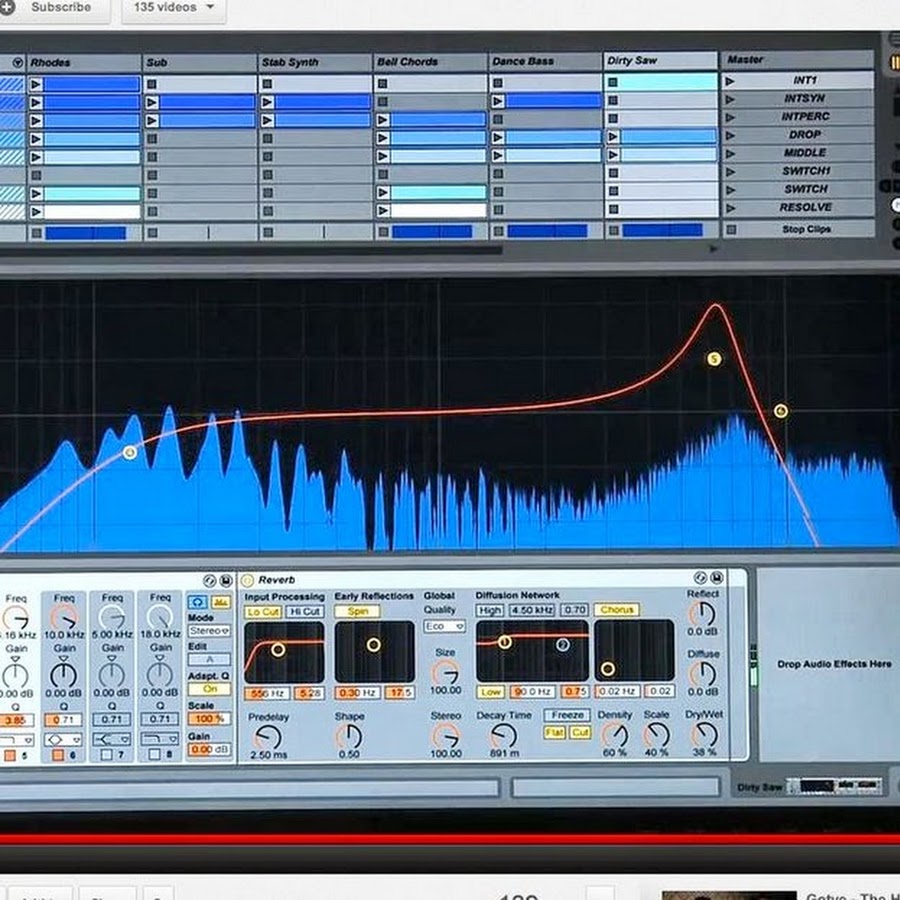
Task: Toggle the Lo Cut input filter
Action: click(263, 611)
